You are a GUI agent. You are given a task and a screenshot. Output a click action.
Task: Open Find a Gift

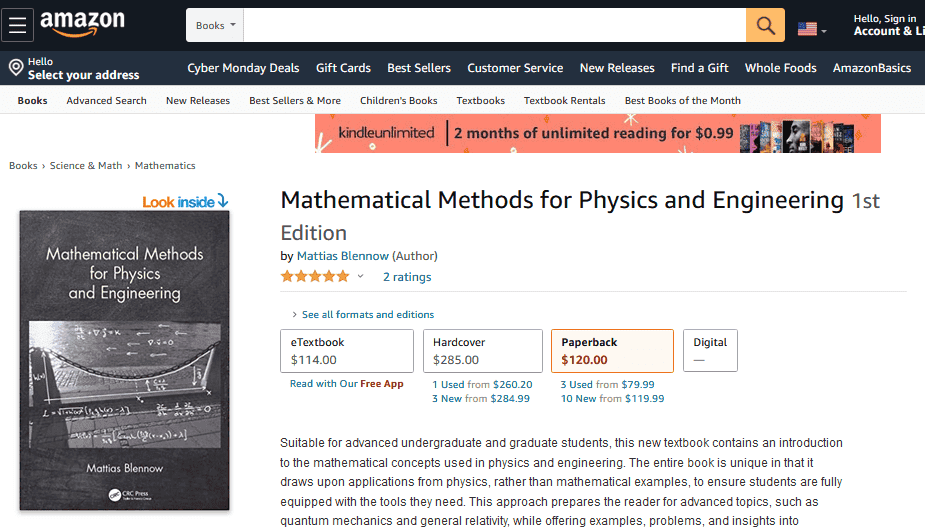pos(700,68)
